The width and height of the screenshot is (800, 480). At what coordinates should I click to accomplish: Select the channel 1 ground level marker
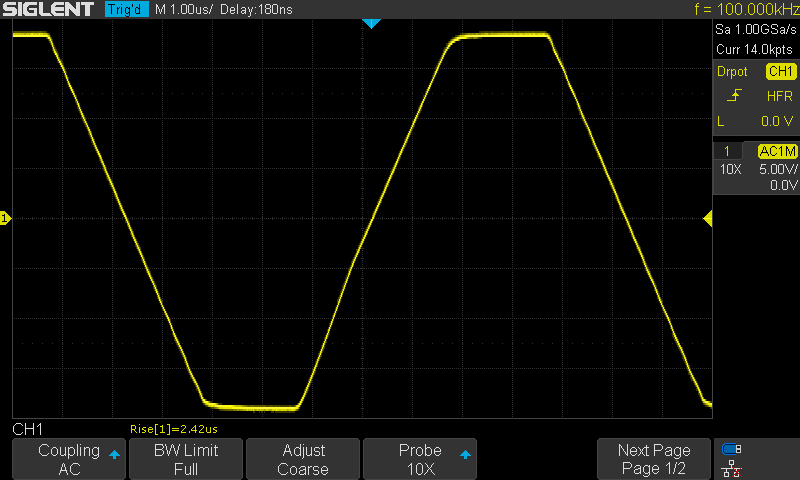(5, 218)
